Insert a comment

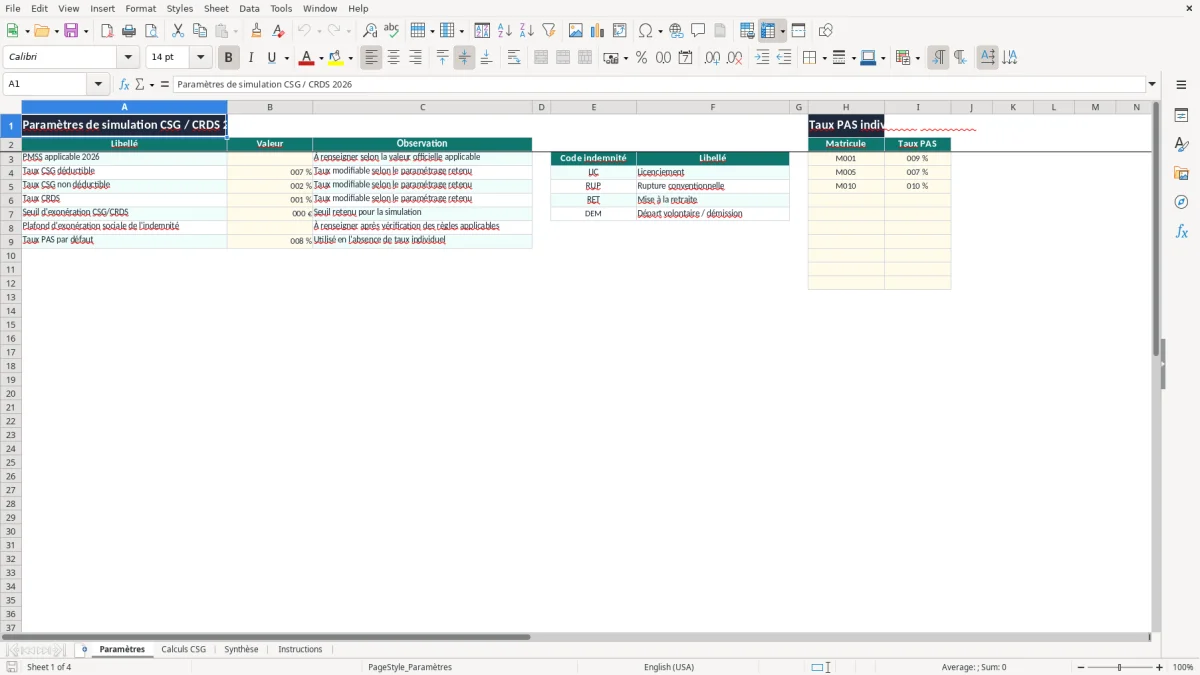pos(699,31)
